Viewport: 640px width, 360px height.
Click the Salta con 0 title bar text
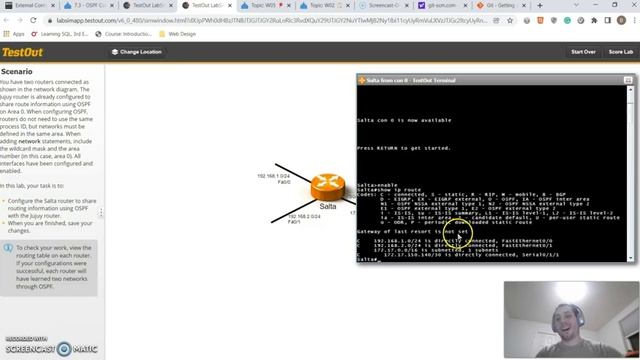[411, 80]
